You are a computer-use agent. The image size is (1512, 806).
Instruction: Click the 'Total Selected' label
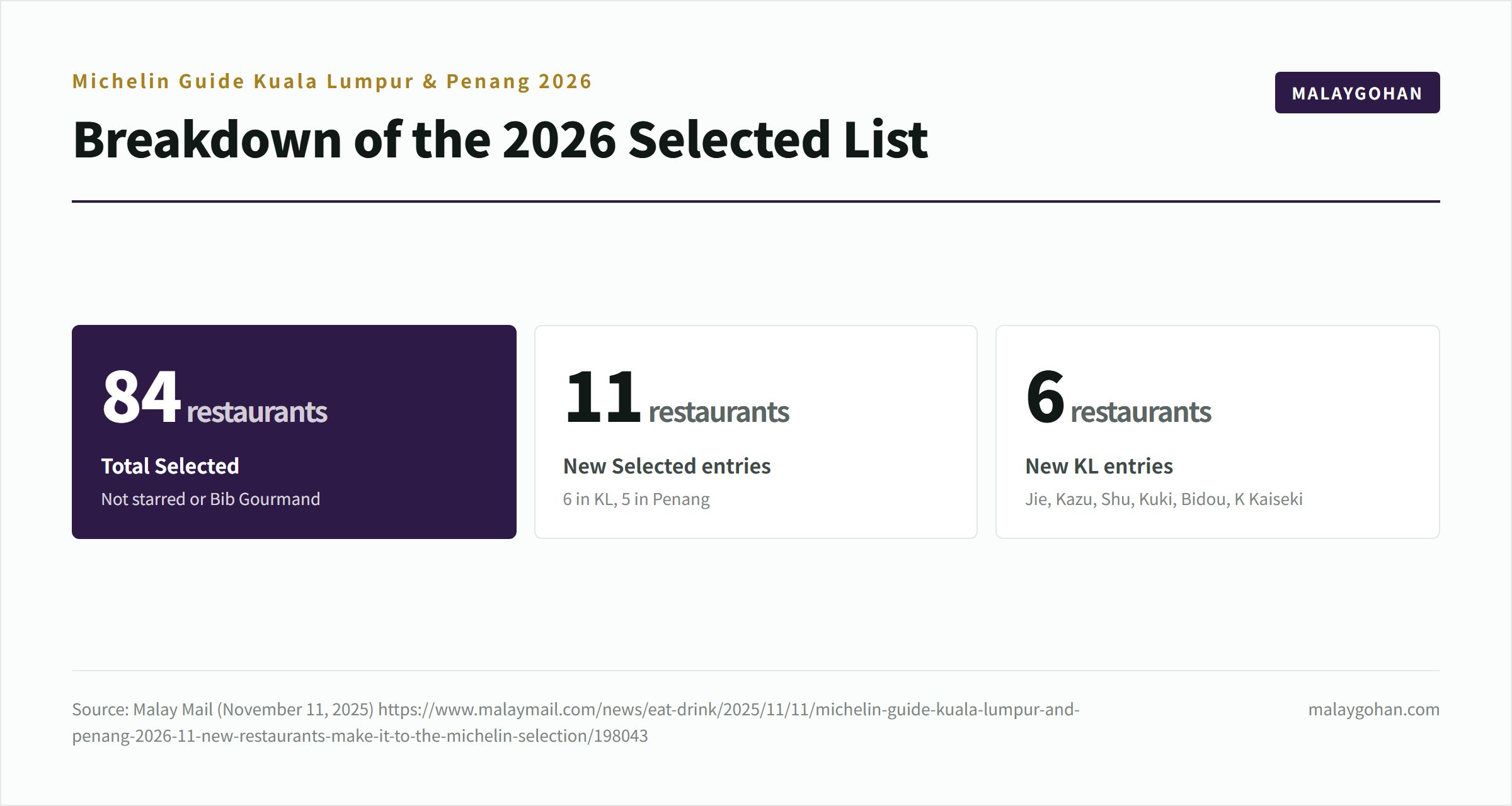[x=170, y=466]
